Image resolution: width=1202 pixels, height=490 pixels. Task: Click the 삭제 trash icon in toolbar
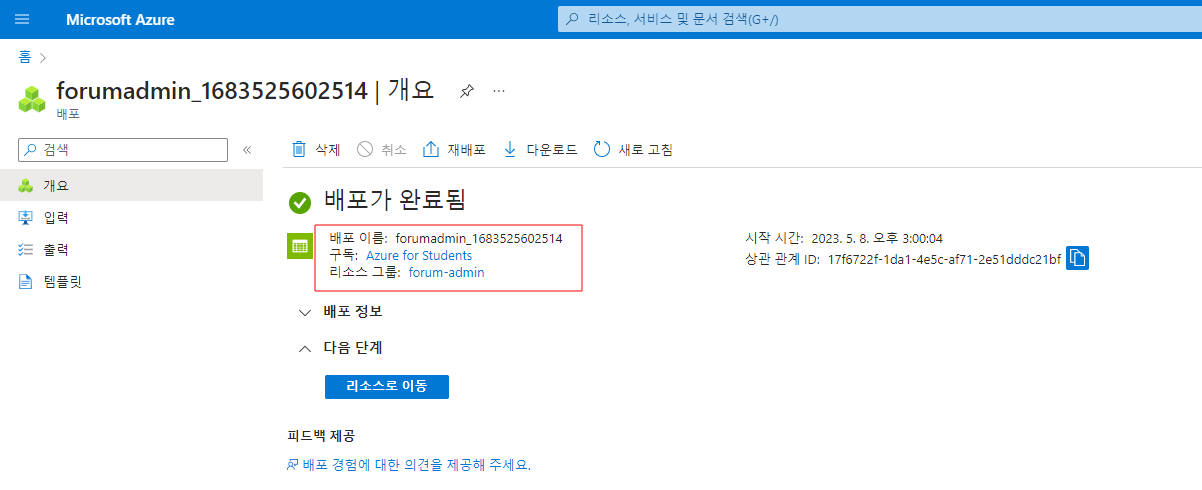[299, 150]
